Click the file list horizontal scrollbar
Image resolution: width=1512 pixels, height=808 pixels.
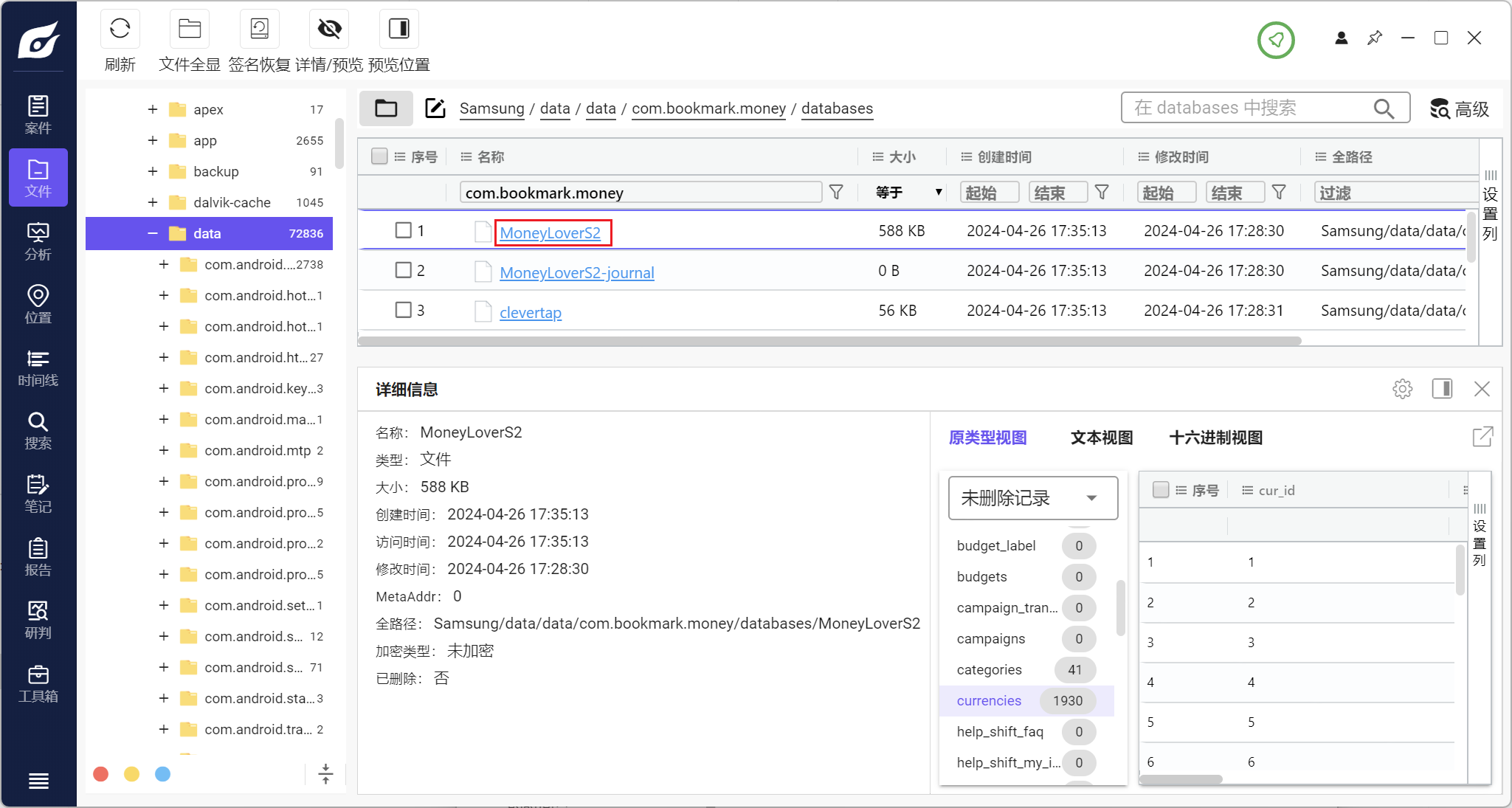coord(829,341)
